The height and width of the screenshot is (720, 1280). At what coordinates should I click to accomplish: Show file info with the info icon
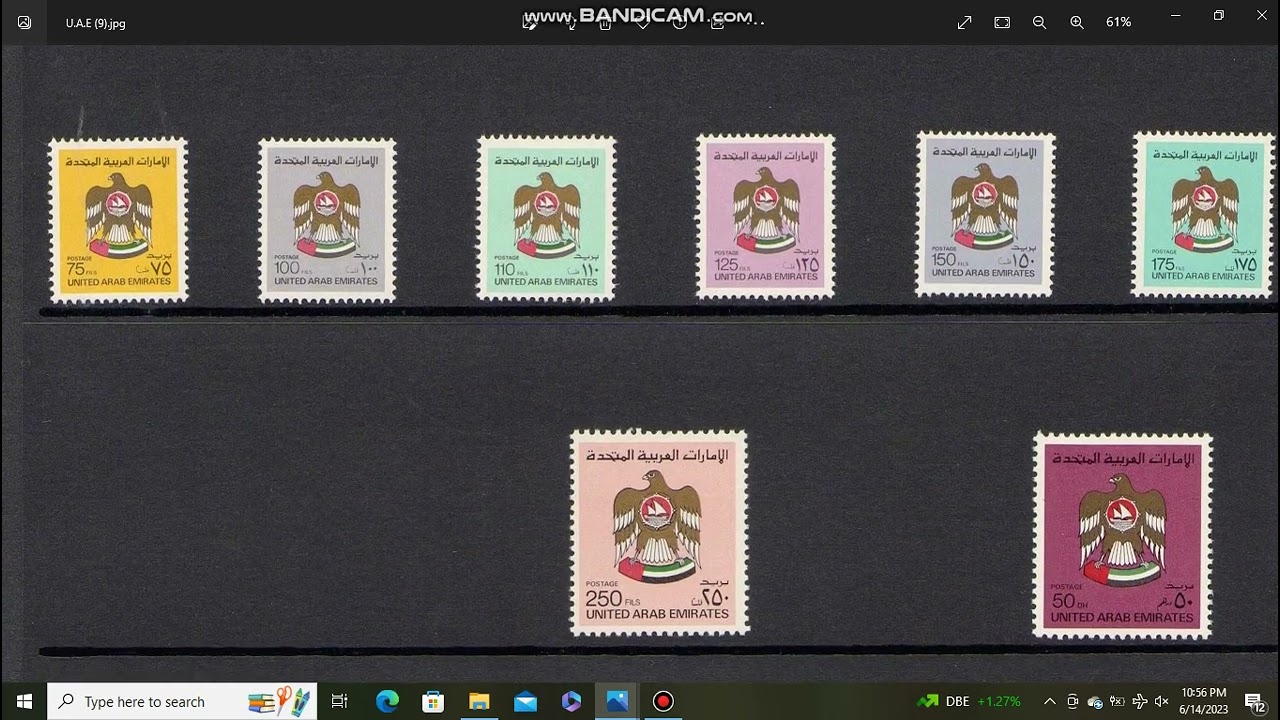680,22
